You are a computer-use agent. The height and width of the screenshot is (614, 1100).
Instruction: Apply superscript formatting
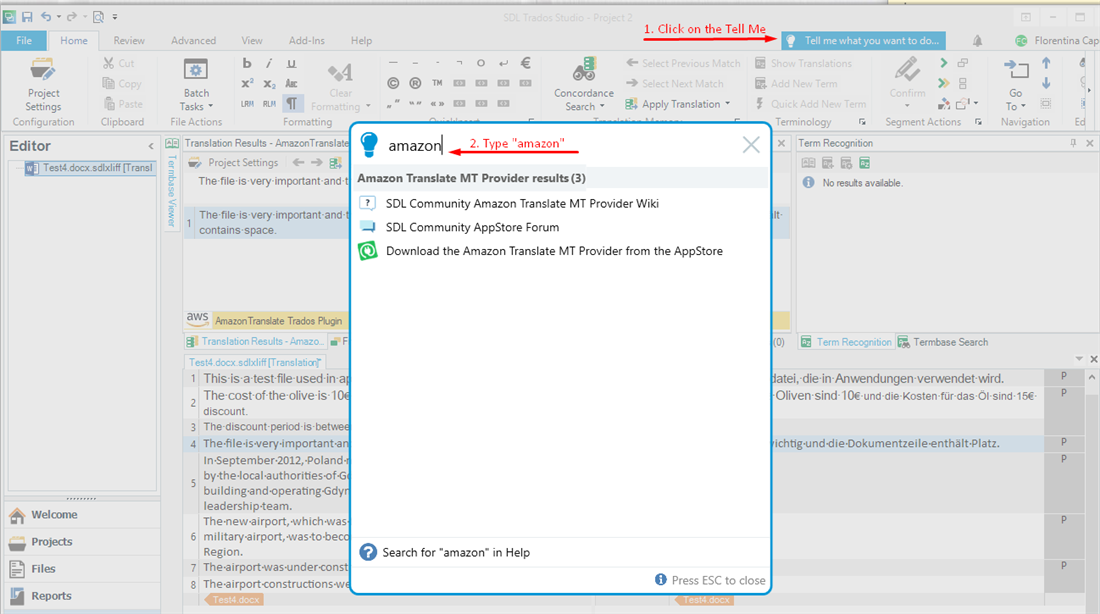(247, 84)
